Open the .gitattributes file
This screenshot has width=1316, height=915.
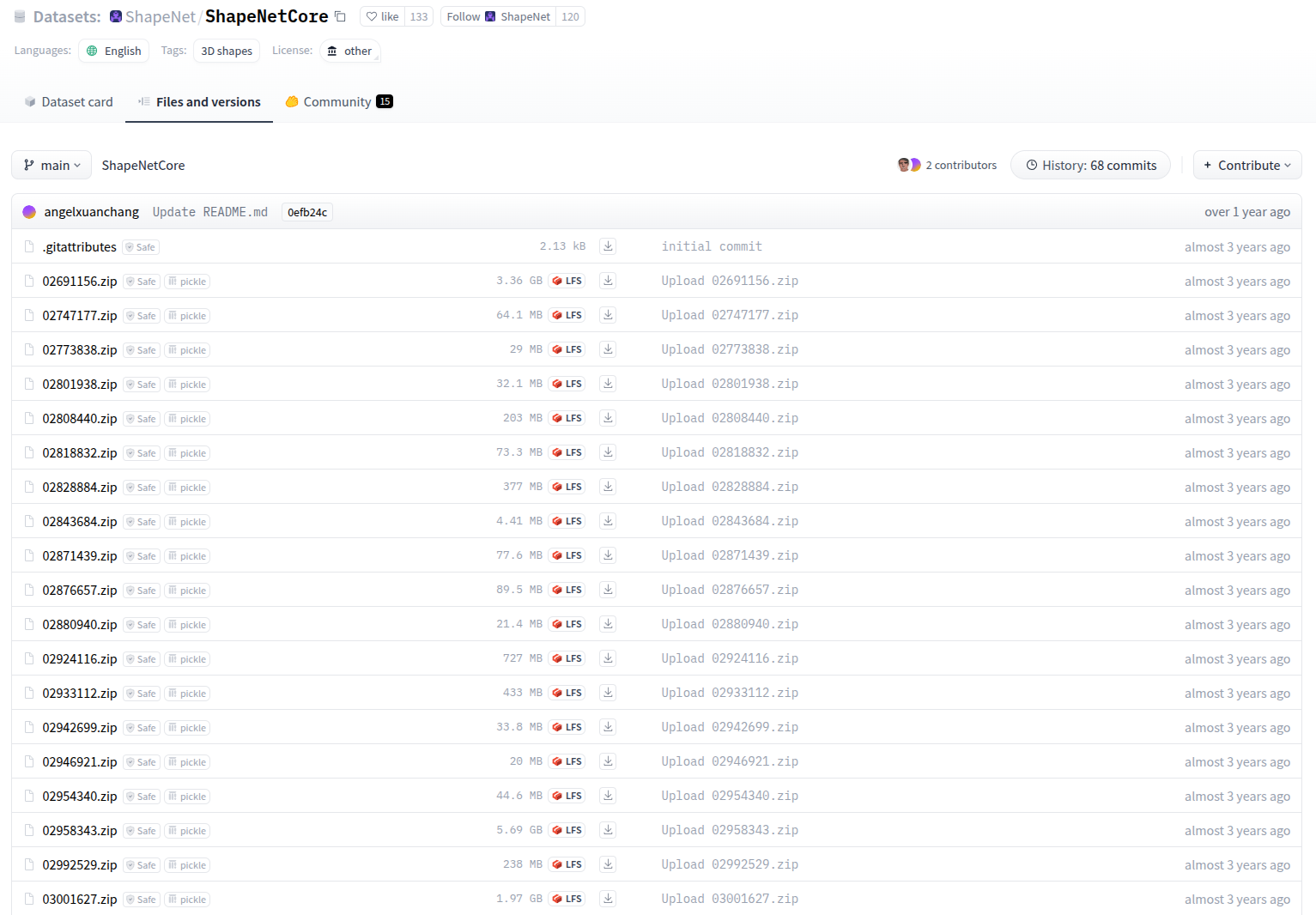point(80,246)
